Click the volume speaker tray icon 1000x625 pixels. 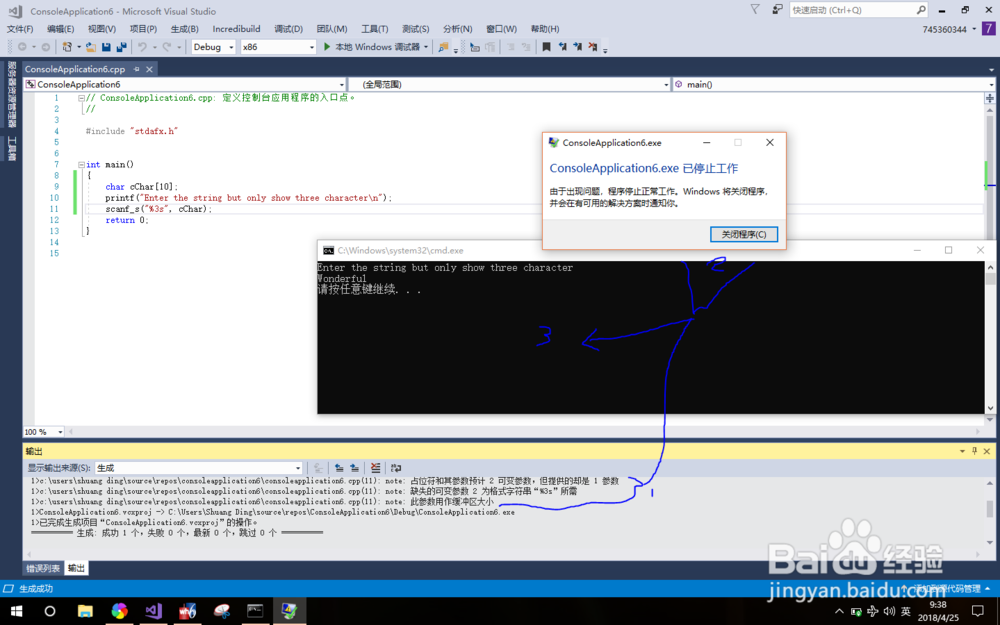(x=890, y=611)
